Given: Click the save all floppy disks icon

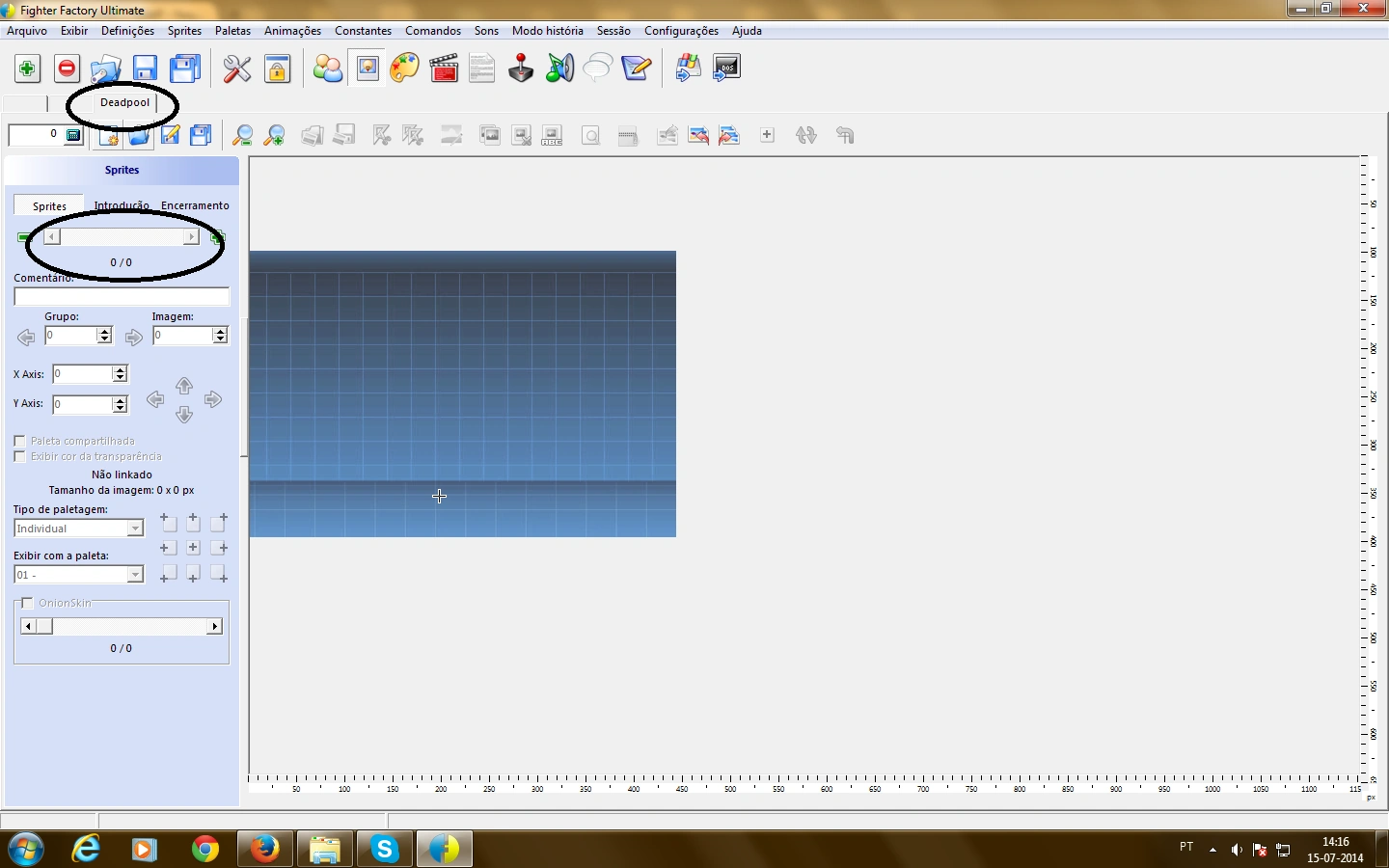Looking at the screenshot, I should 184,68.
